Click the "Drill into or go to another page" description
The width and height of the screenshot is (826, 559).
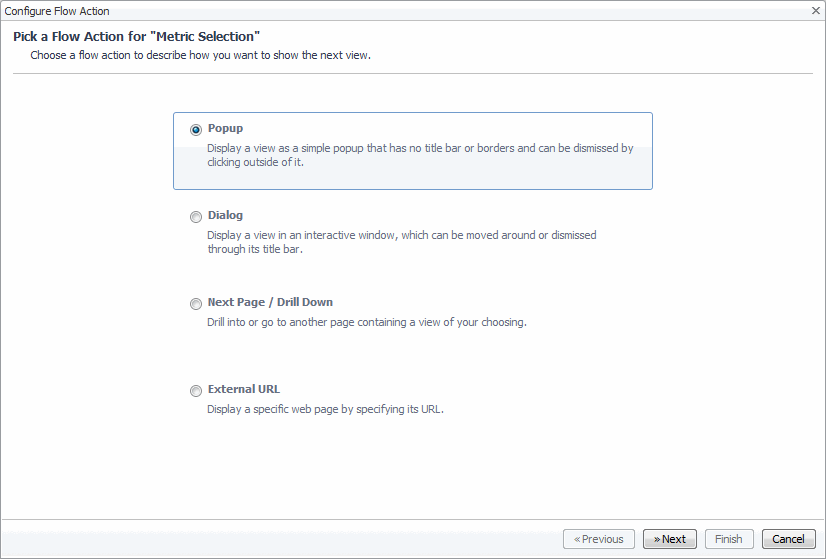[x=366, y=322]
